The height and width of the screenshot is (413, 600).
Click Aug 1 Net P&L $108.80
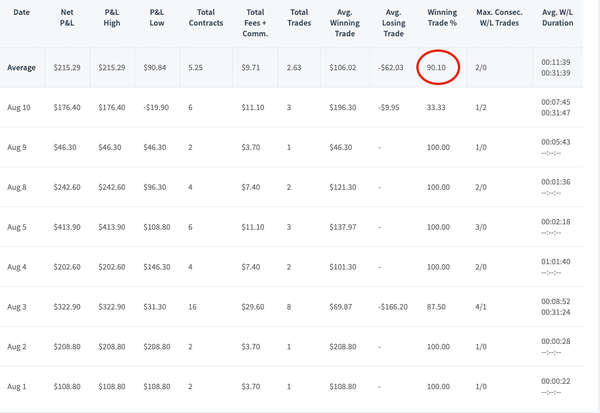[x=67, y=387]
